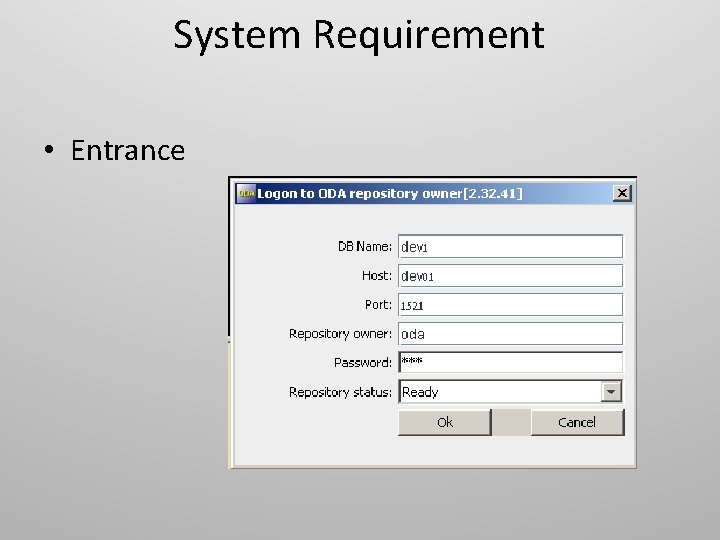Click the 'Host:' label

point(377,276)
